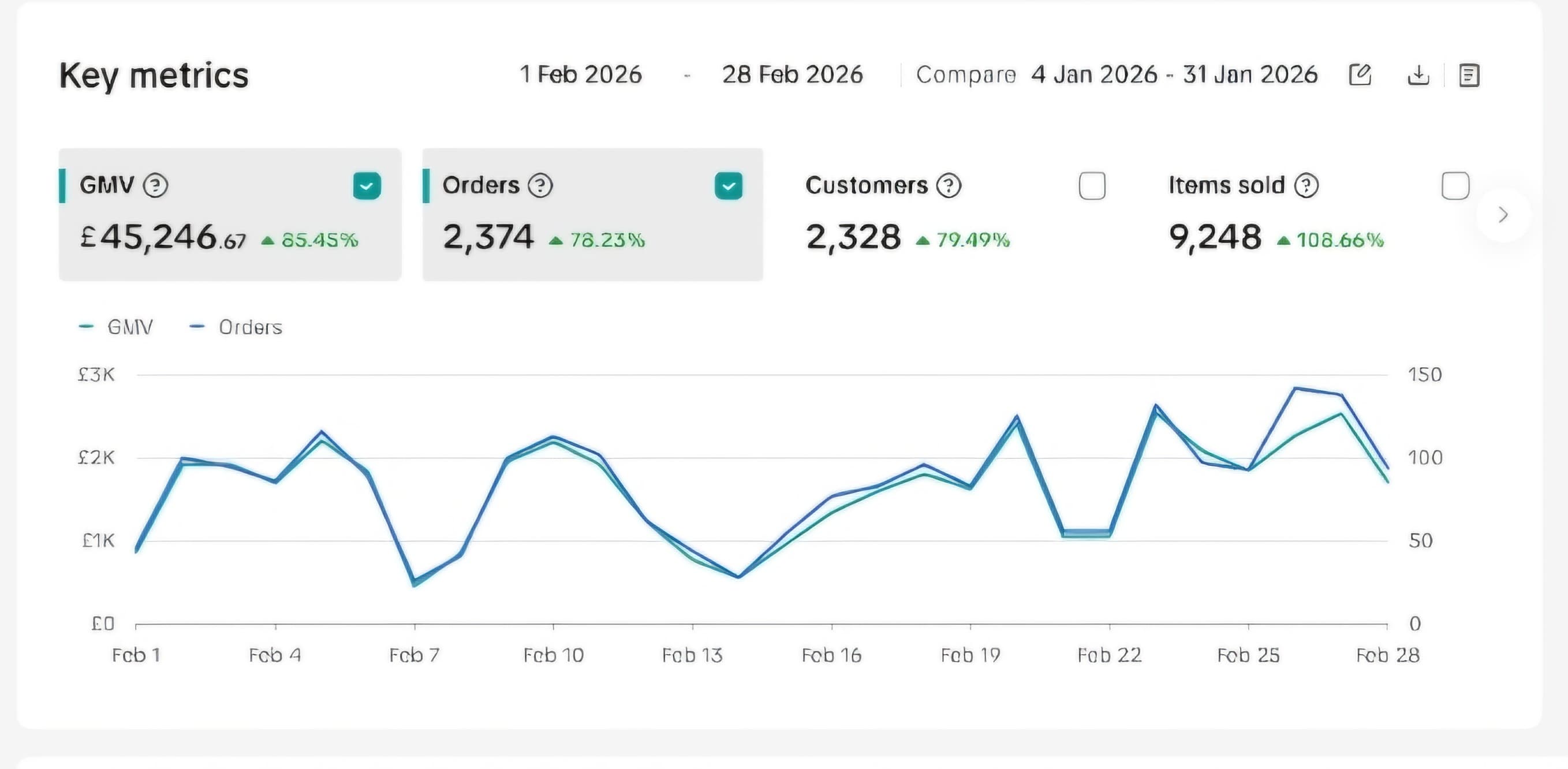Screen dimensions: 1568x769
Task: Select the Items sold metric card
Action: pyautogui.click(x=1319, y=214)
